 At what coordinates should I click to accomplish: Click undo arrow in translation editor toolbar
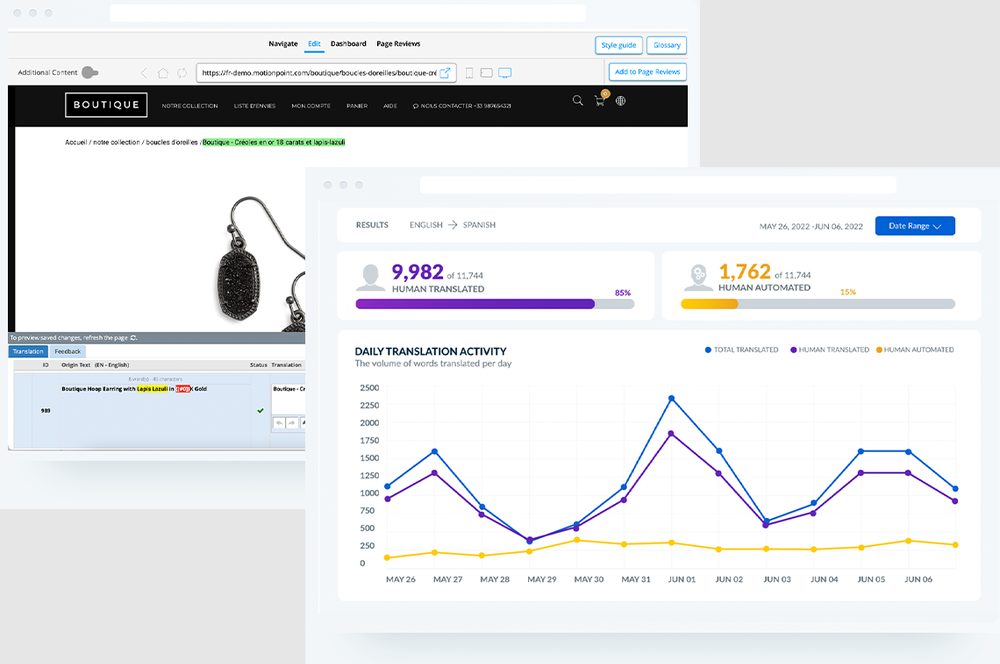point(279,422)
